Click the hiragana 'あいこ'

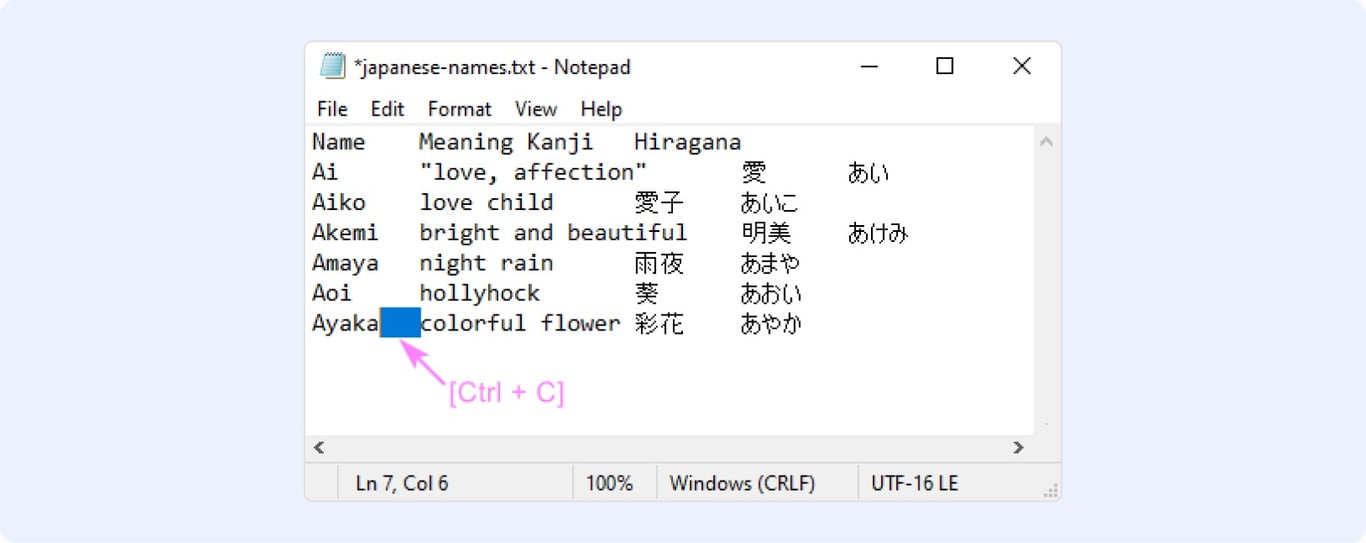(770, 203)
